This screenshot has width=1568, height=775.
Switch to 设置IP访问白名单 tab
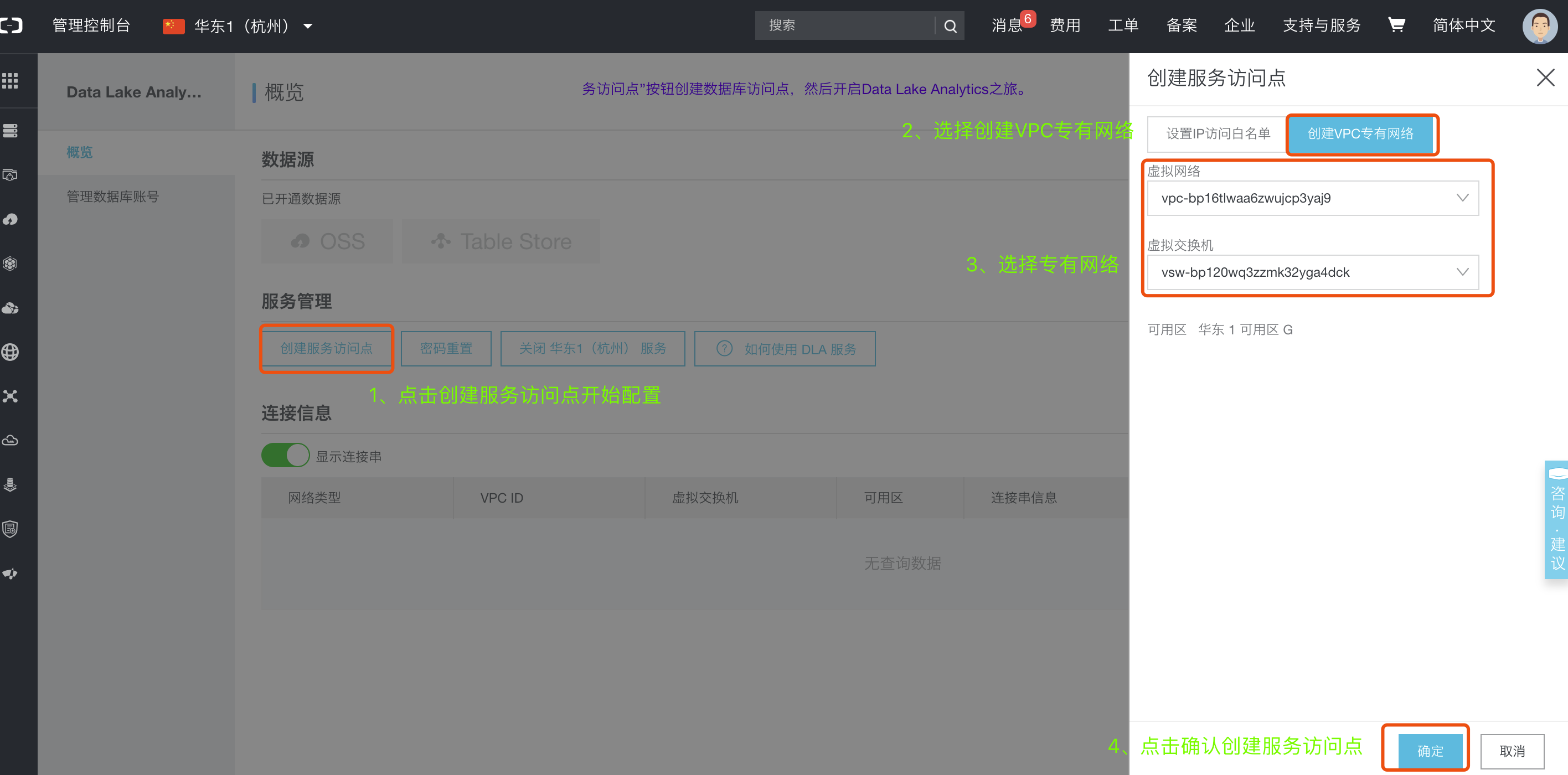1218,134
